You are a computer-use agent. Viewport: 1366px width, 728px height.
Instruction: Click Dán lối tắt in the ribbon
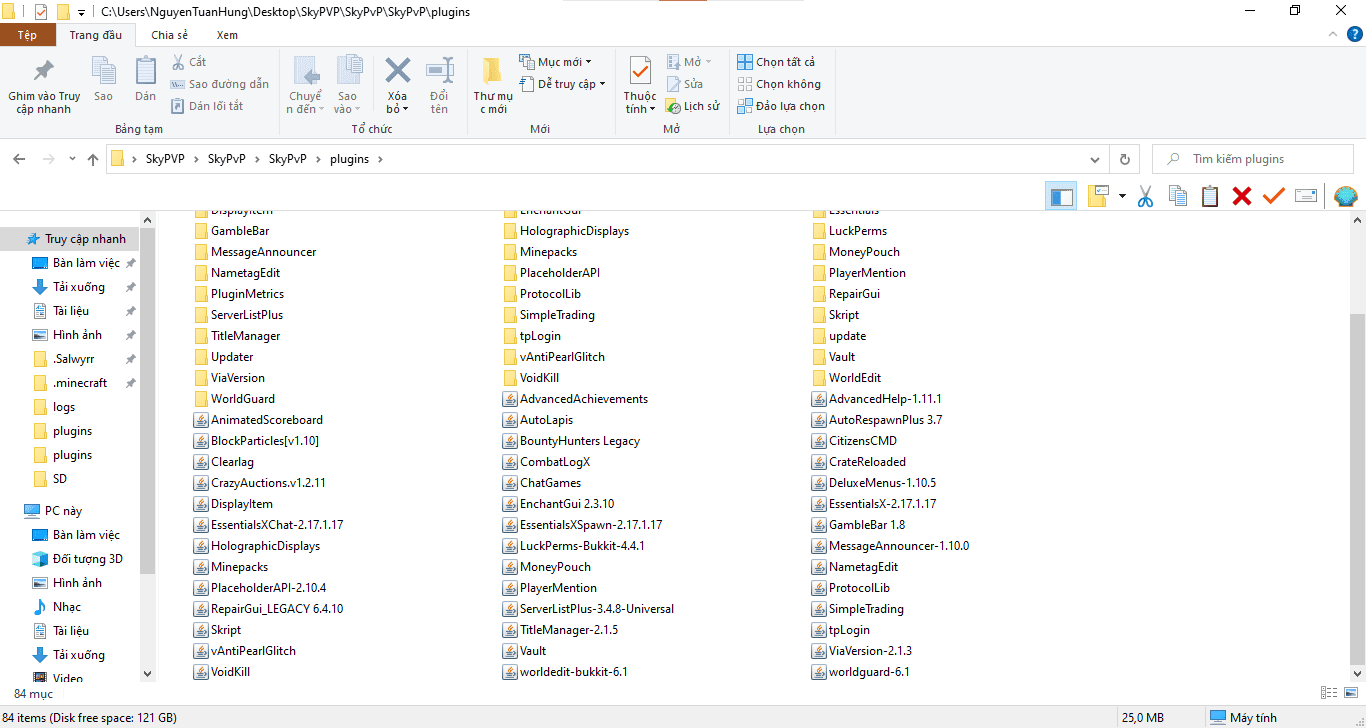click(207, 106)
